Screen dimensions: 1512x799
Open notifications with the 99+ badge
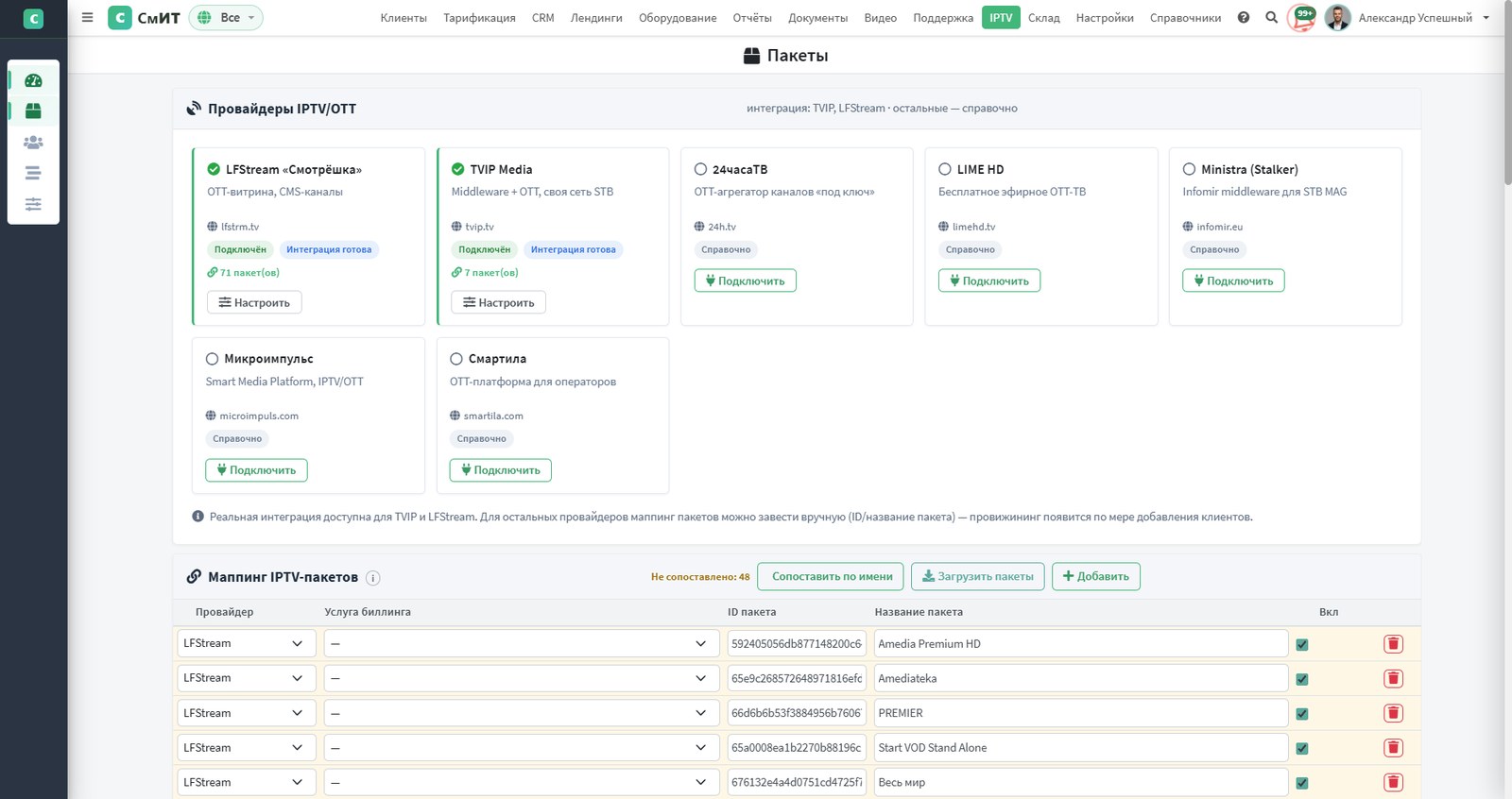tap(1302, 17)
